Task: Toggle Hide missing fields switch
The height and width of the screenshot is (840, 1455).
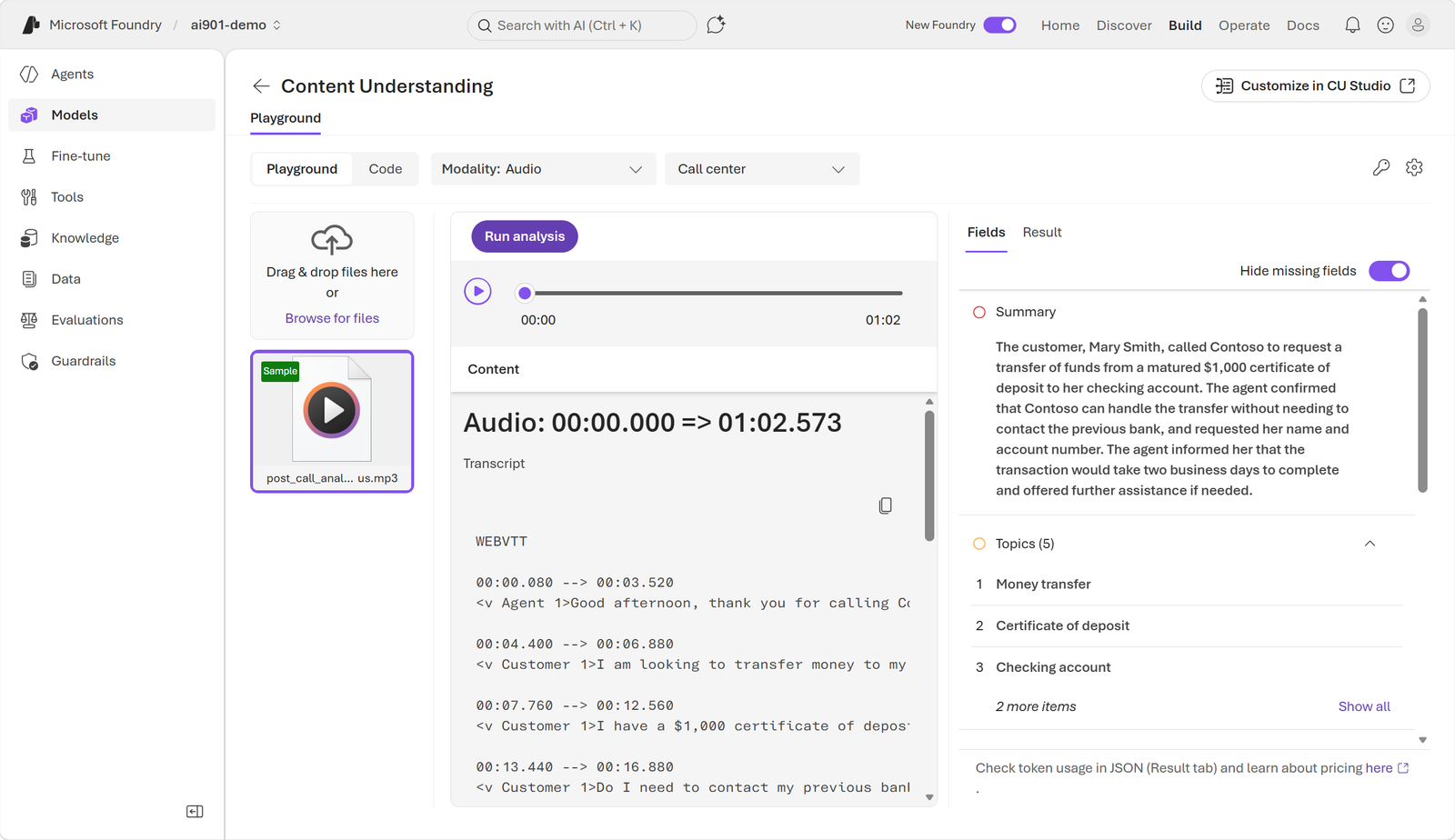Action: click(x=1389, y=271)
